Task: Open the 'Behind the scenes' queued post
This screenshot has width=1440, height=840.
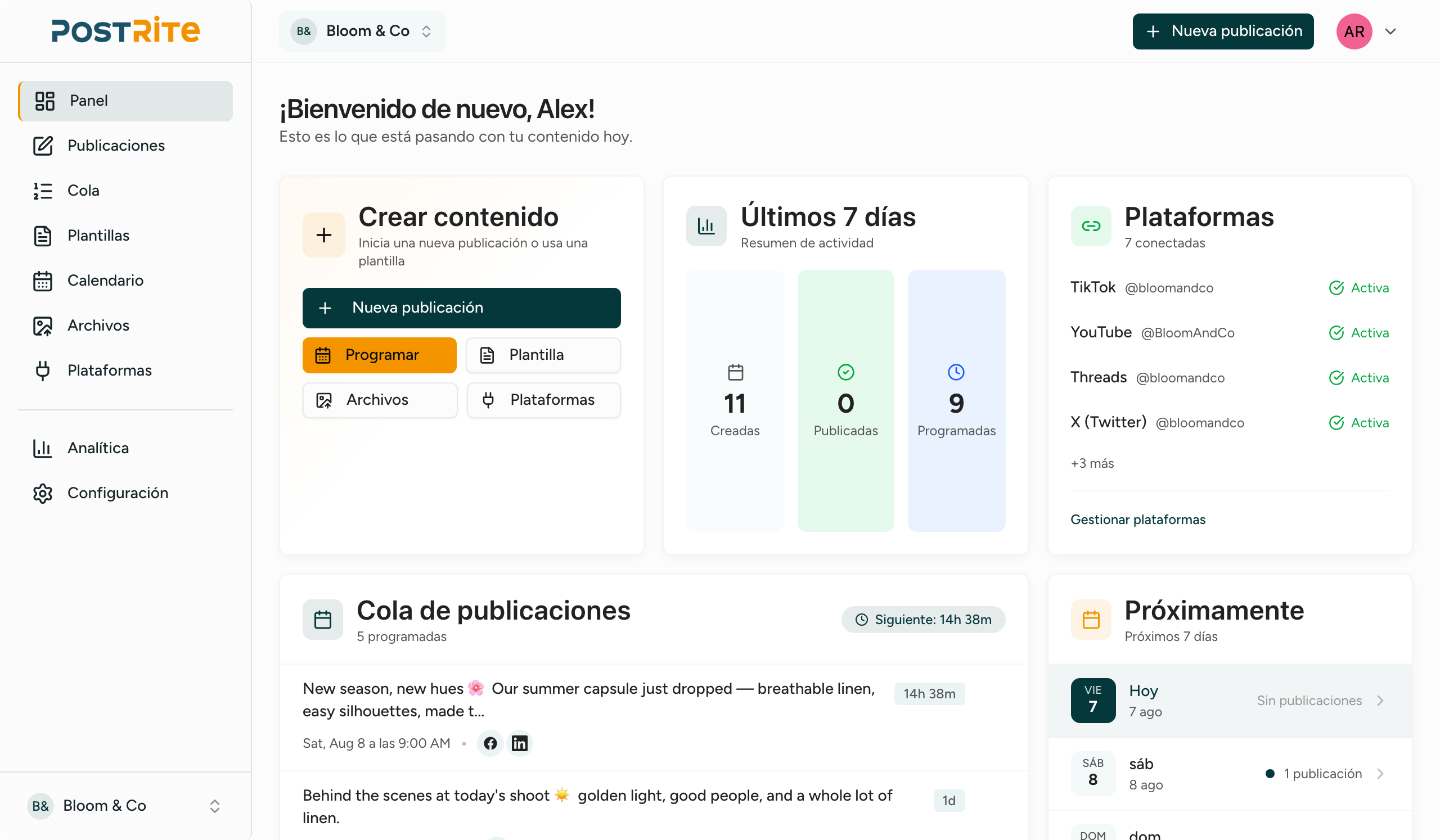Action: pos(654,806)
